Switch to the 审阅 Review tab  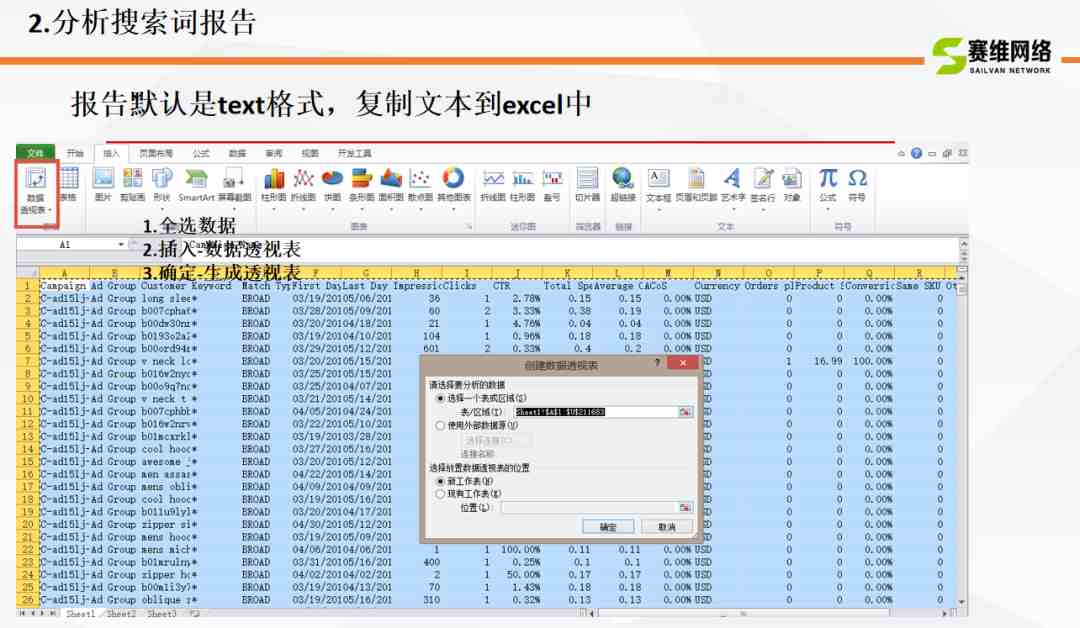coord(274,153)
